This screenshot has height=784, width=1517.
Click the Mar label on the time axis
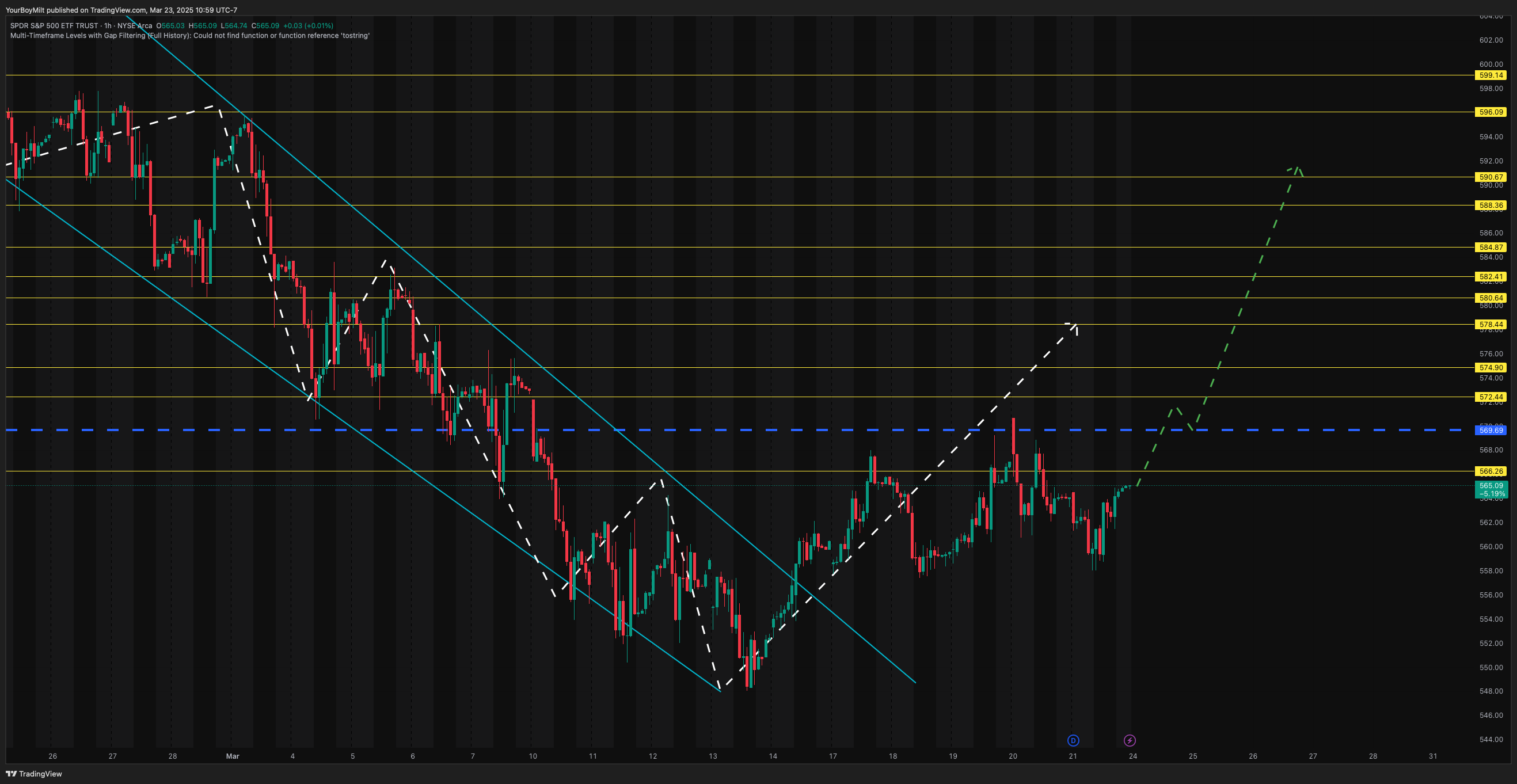coord(233,756)
